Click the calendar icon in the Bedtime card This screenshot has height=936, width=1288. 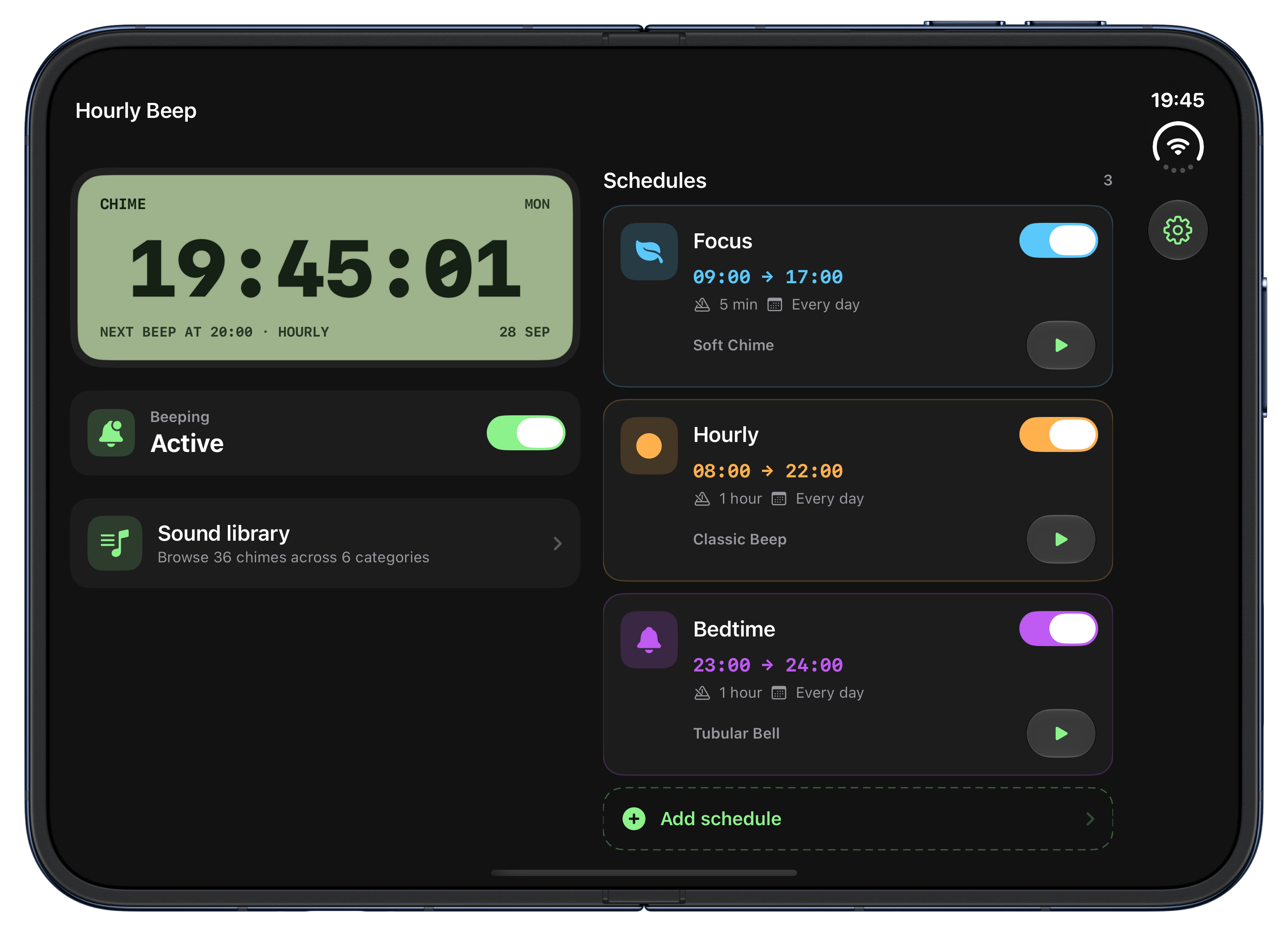(x=779, y=694)
